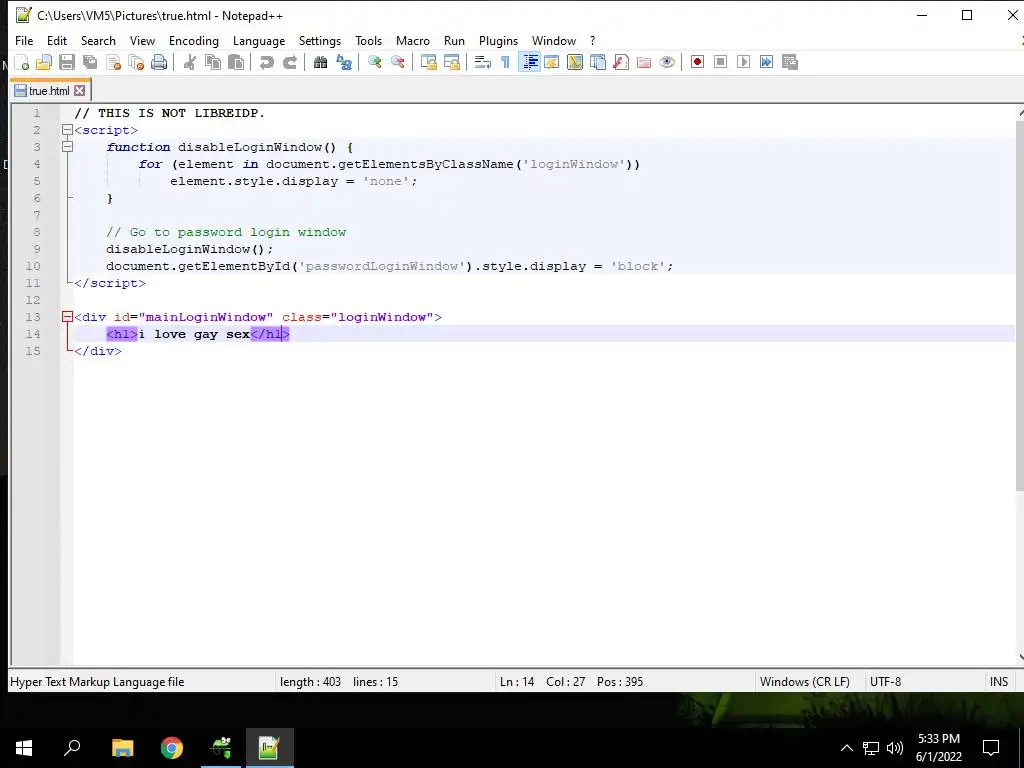Click the editor vertical scrollbar thumb
The height and width of the screenshot is (768, 1024).
pos(1020,306)
